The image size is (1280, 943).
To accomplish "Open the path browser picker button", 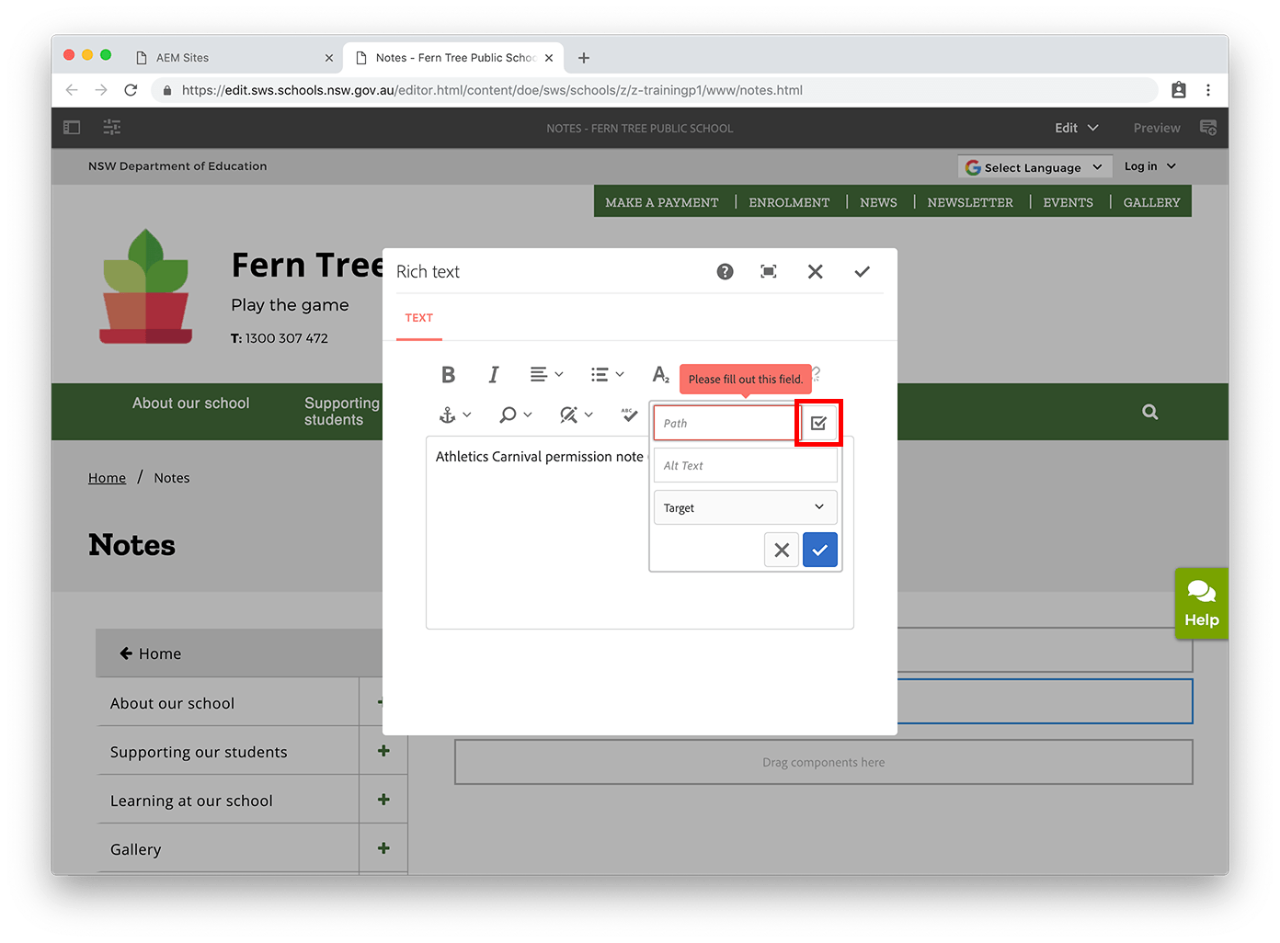I will pyautogui.click(x=819, y=423).
